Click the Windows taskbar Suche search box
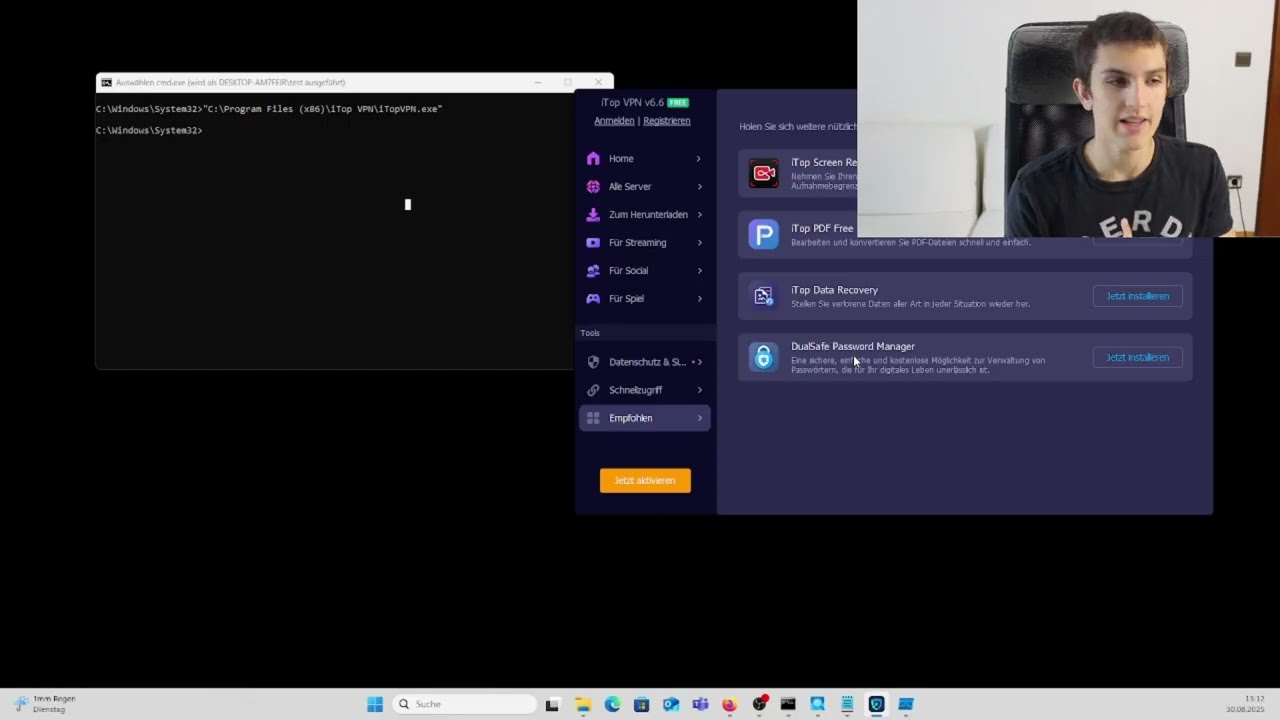 tap(465, 704)
